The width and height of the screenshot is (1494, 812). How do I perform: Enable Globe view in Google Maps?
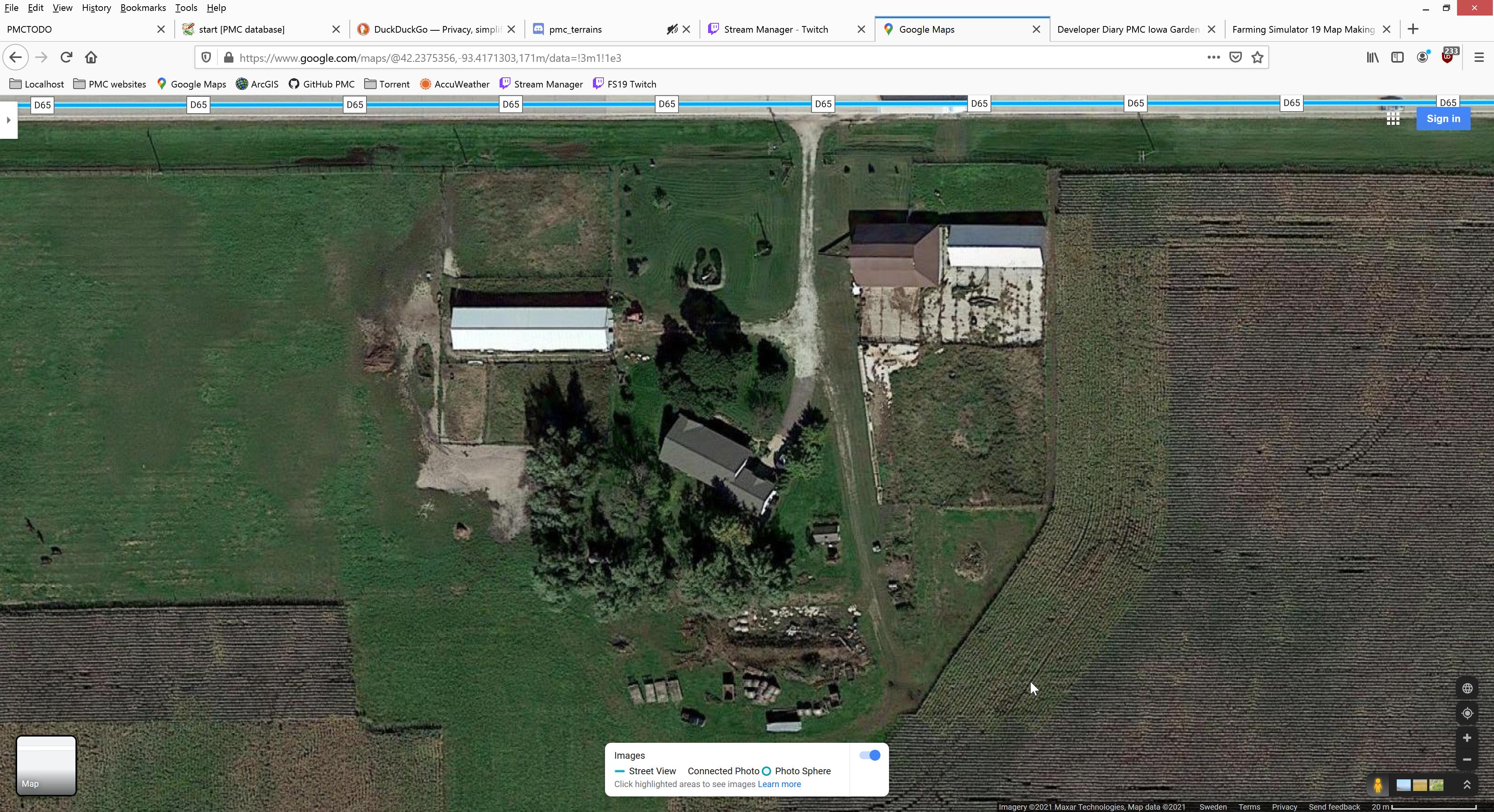tap(1467, 689)
